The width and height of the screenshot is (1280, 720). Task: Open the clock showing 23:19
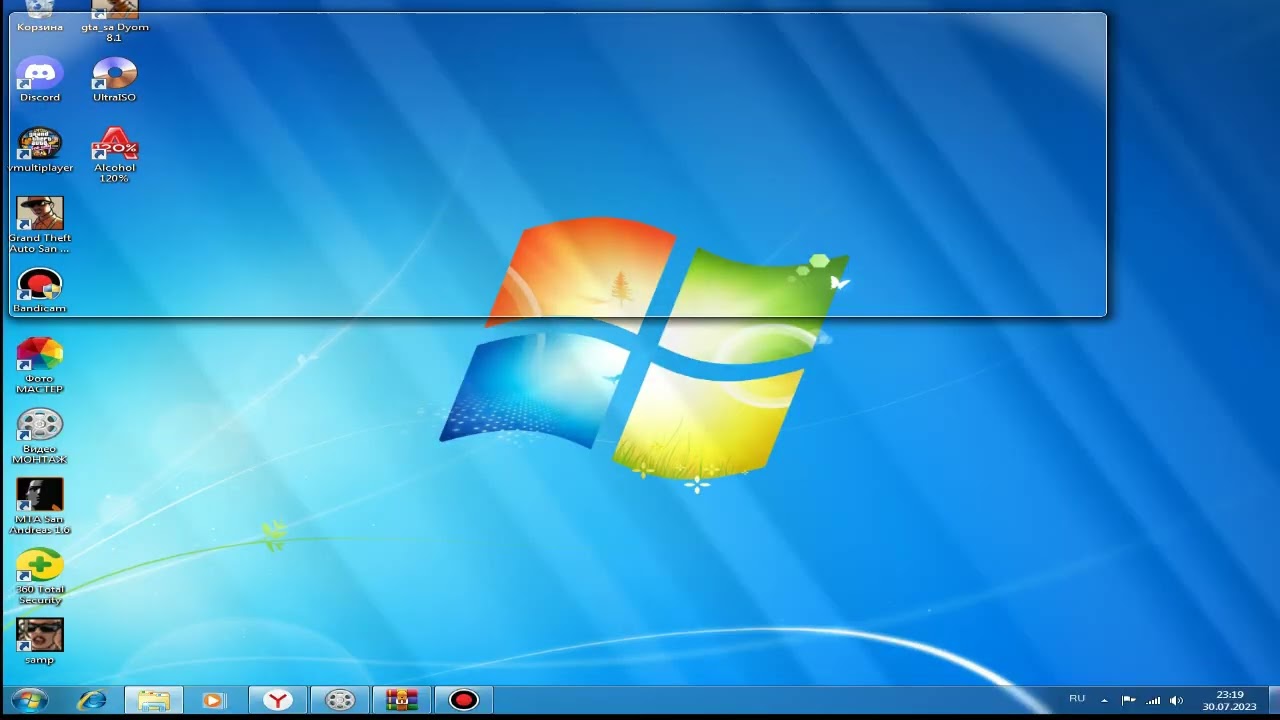[1229, 700]
